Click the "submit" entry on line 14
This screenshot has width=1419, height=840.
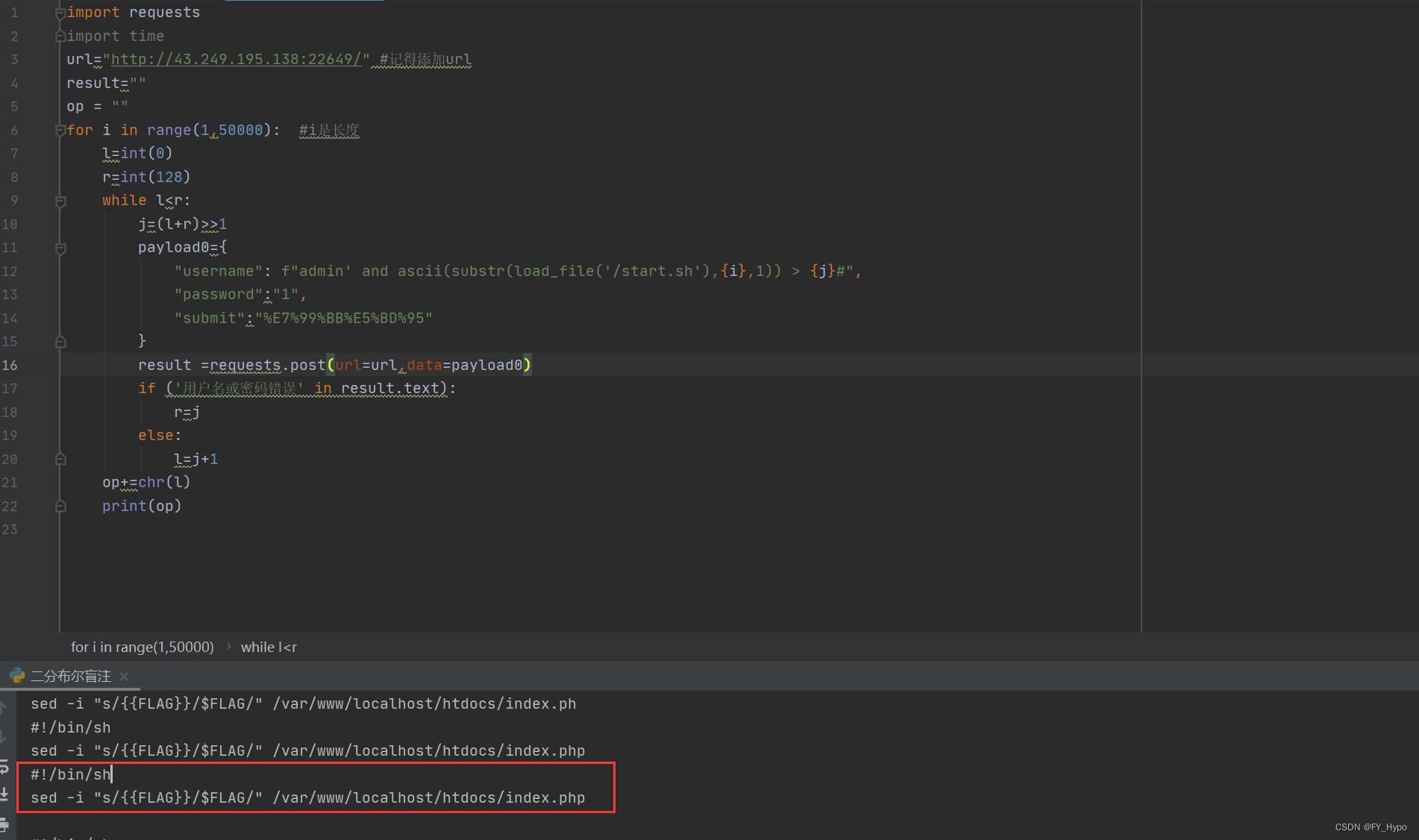click(x=303, y=319)
